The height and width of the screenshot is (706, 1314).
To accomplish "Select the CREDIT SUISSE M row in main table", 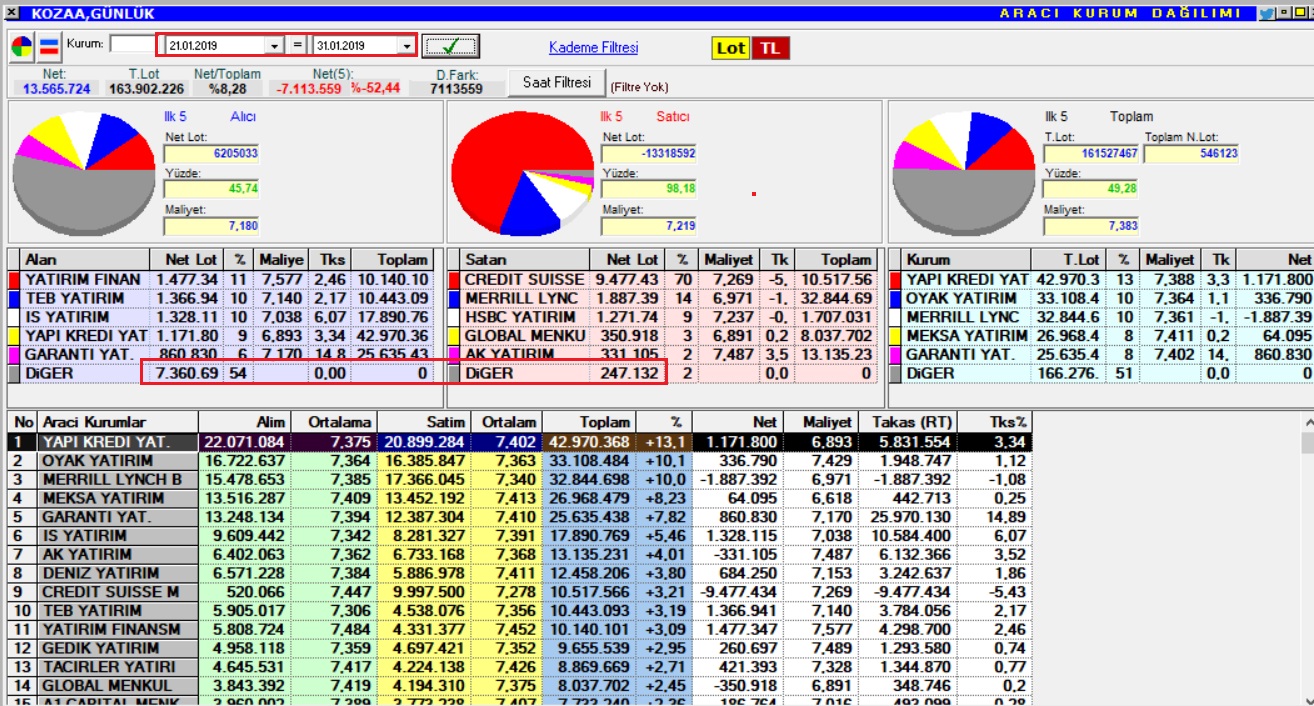I will coord(519,592).
